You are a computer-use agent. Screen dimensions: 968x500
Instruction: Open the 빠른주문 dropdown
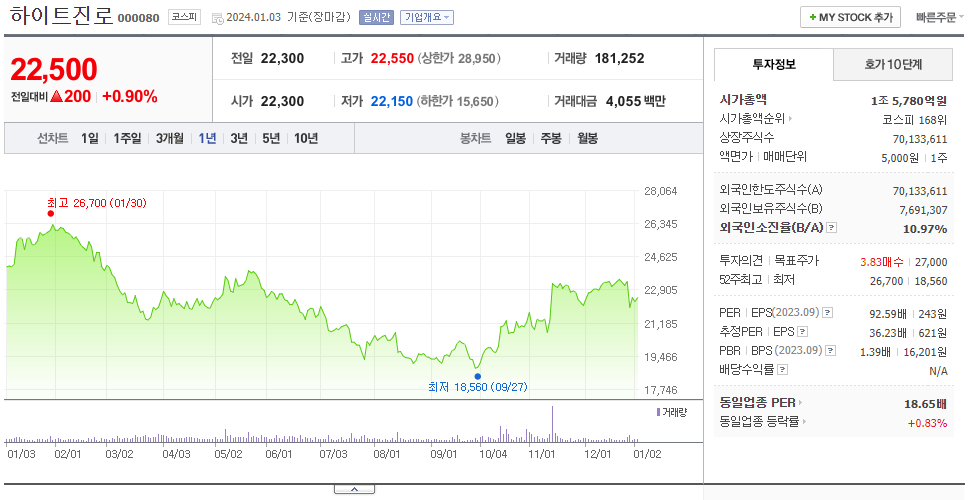[x=940, y=17]
